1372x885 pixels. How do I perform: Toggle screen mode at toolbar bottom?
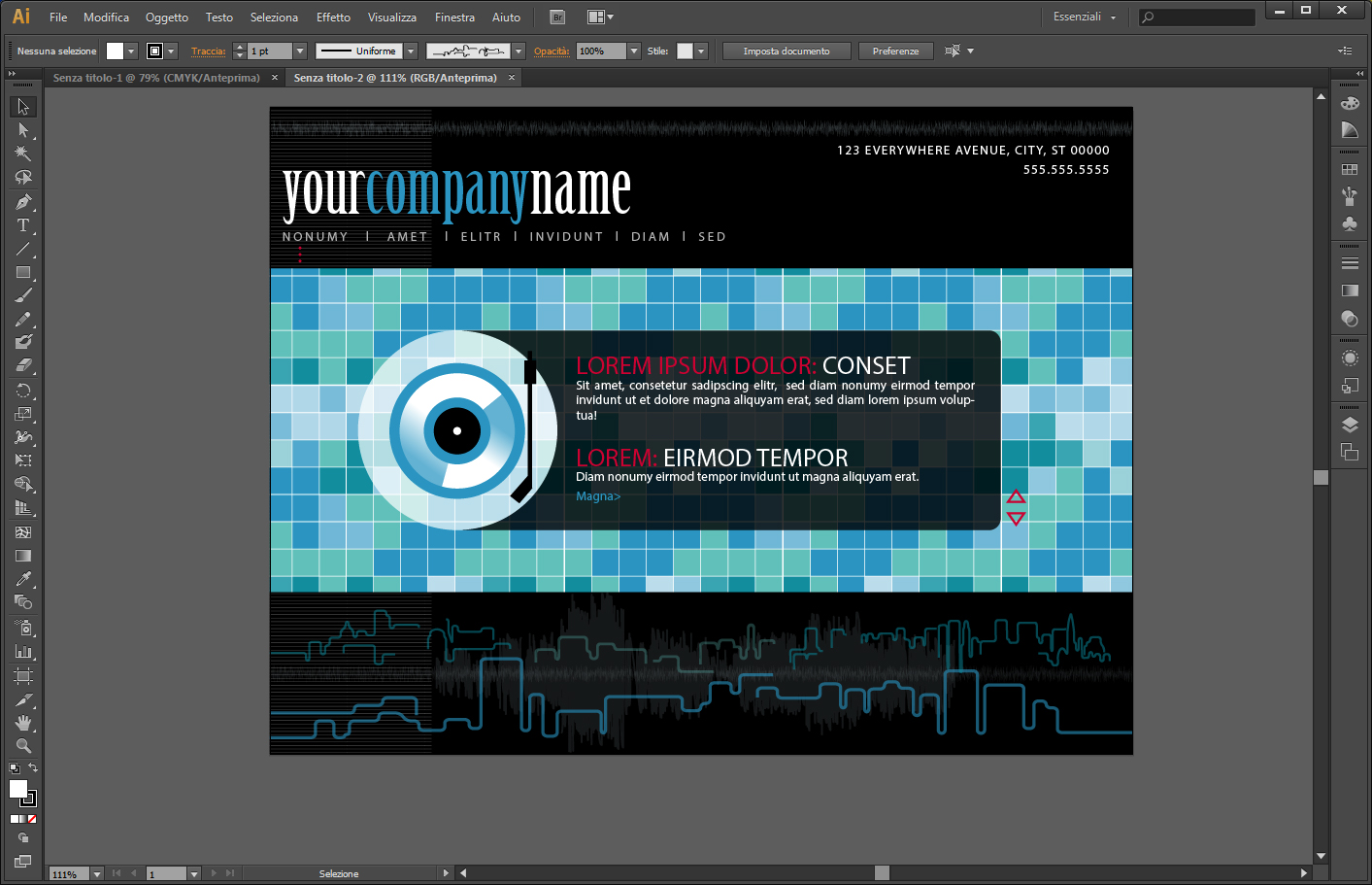23,862
